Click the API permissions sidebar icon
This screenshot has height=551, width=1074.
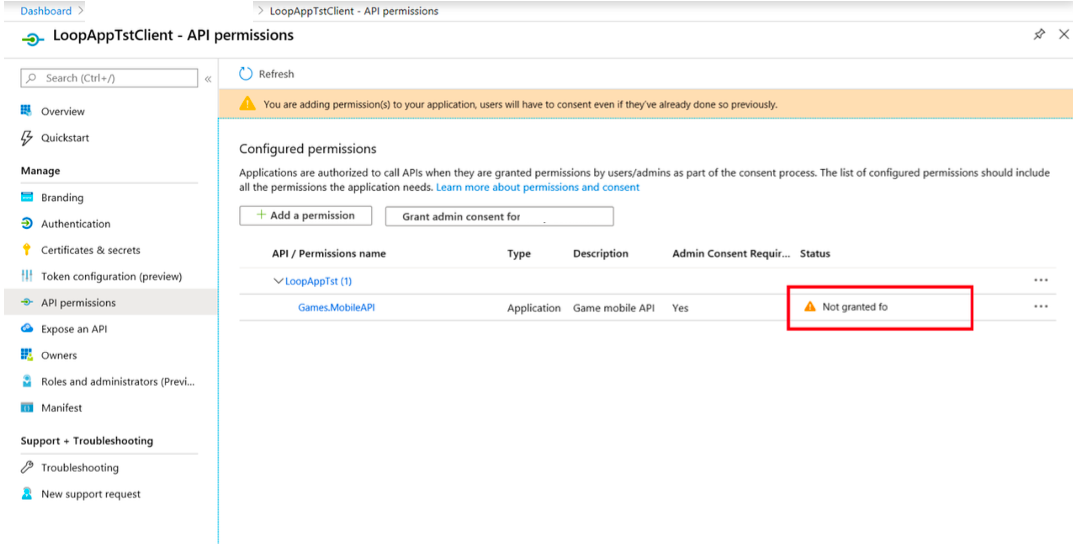tap(27, 302)
